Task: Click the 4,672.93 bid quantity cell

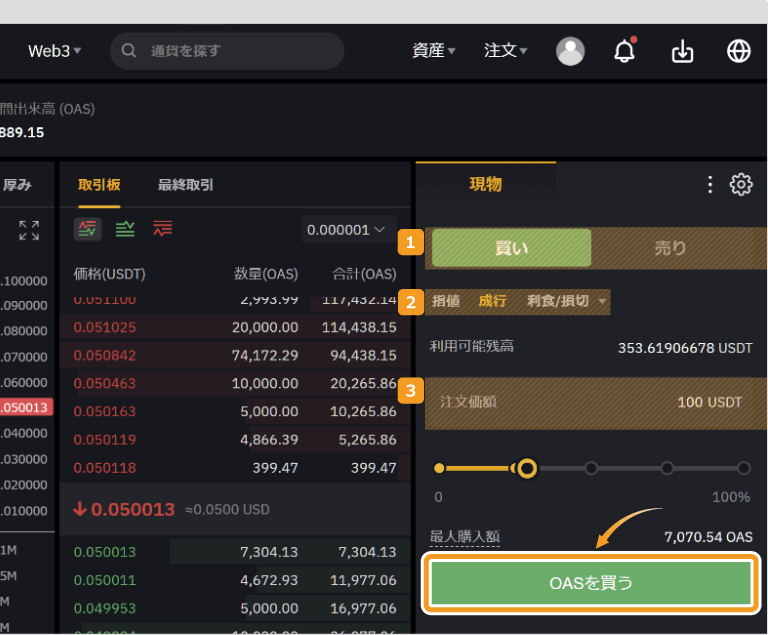Action: 269,580
